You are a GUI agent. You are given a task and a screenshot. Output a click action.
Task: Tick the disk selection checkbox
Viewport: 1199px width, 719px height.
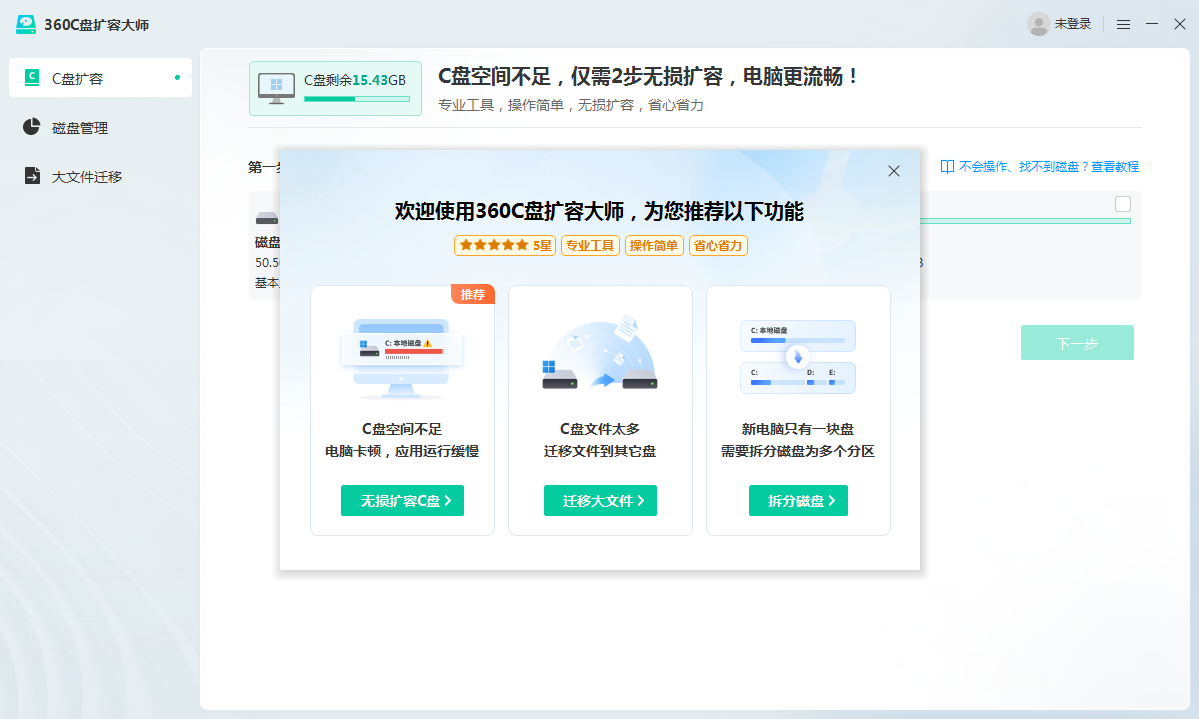pos(1123,204)
